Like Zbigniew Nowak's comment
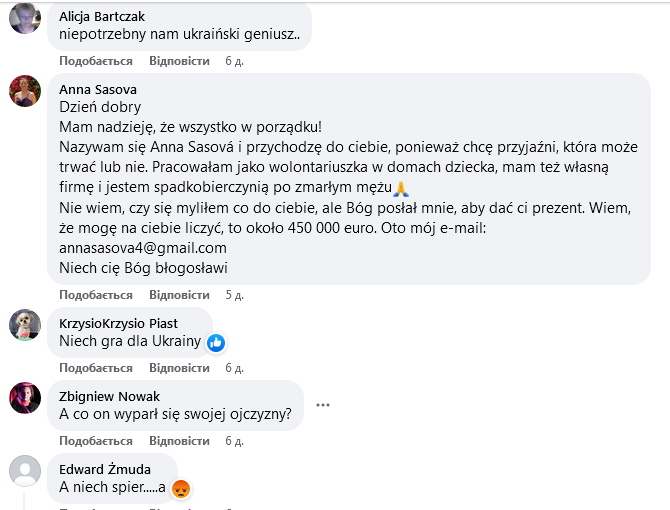670x510 pixels. click(96, 441)
